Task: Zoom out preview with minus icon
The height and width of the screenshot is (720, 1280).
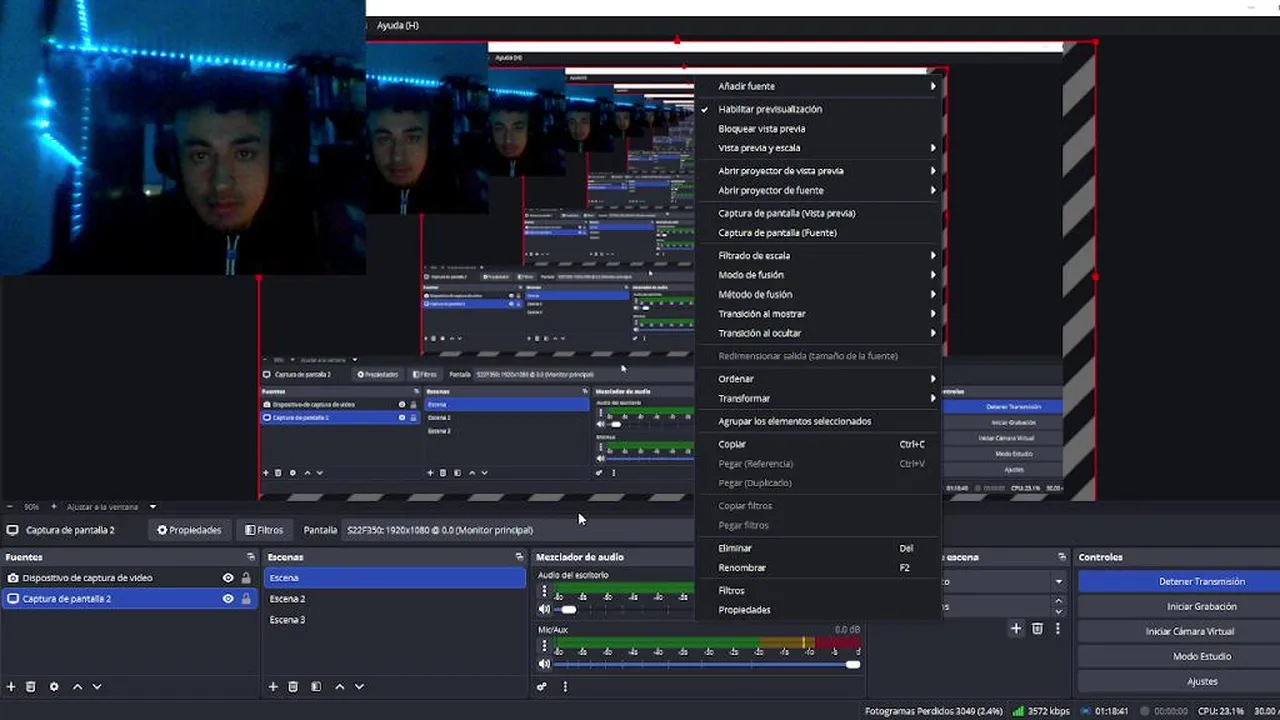Action: (9, 507)
